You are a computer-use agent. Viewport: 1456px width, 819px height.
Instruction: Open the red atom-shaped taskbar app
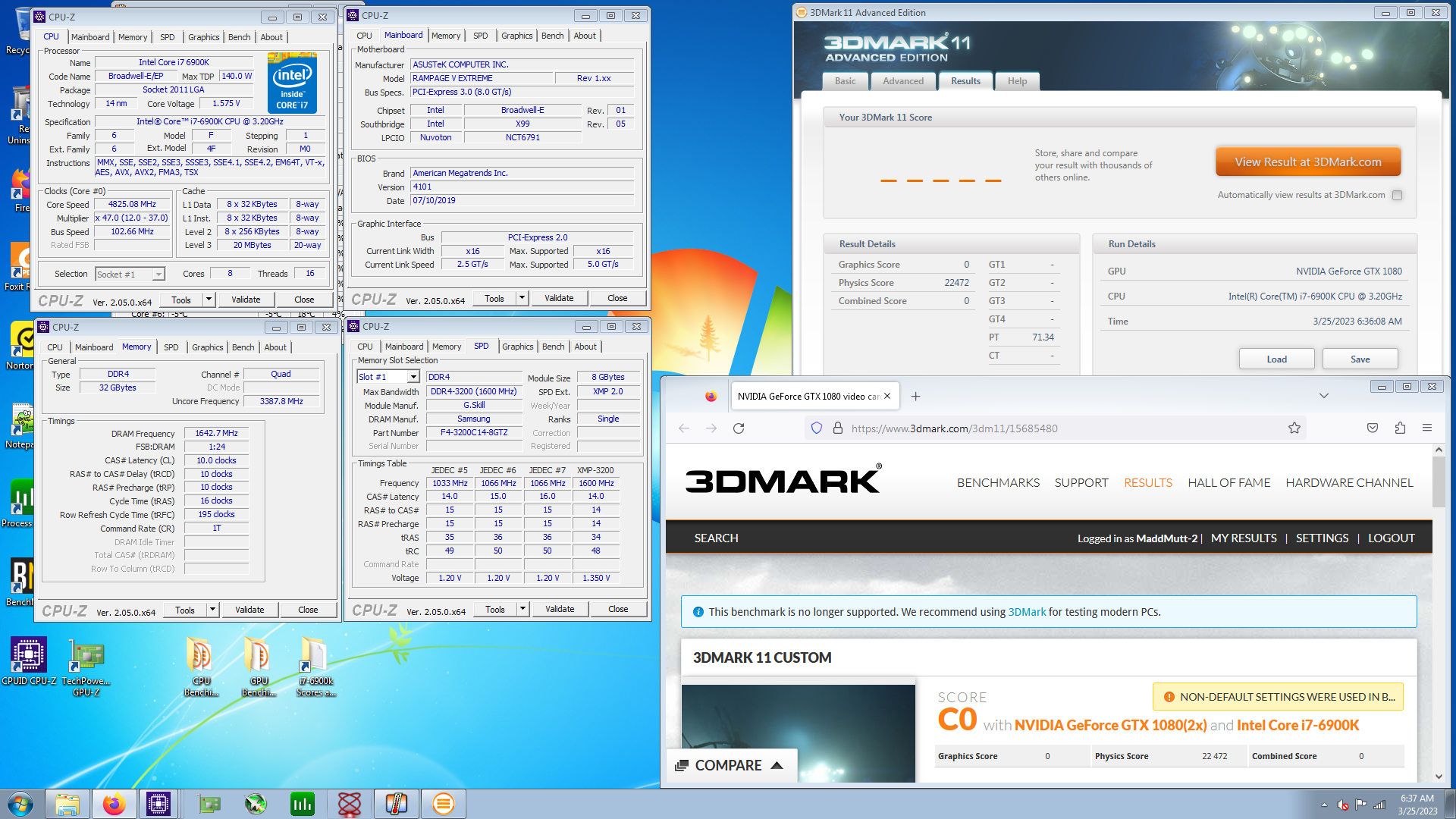tap(350, 804)
